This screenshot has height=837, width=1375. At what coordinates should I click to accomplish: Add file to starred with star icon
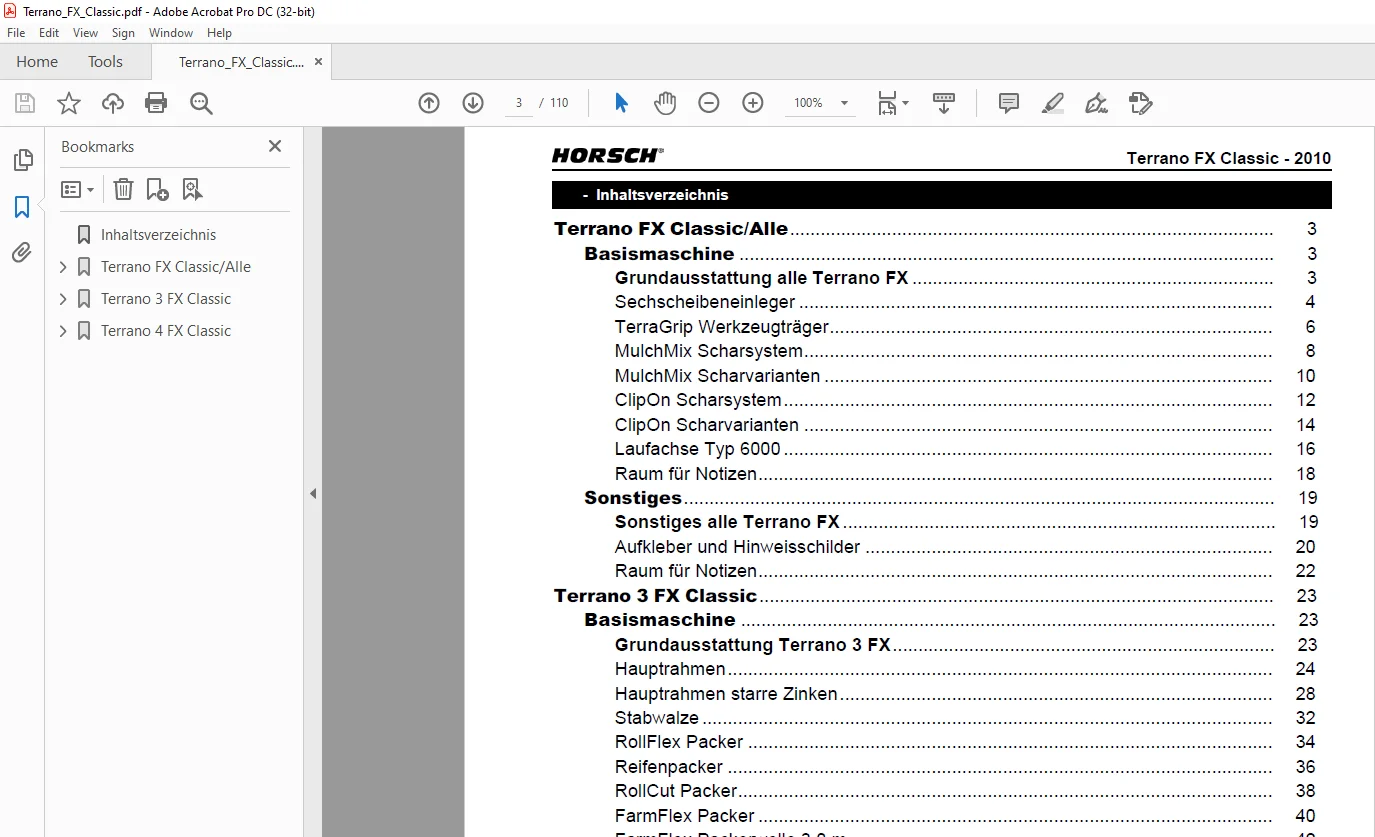[69, 103]
